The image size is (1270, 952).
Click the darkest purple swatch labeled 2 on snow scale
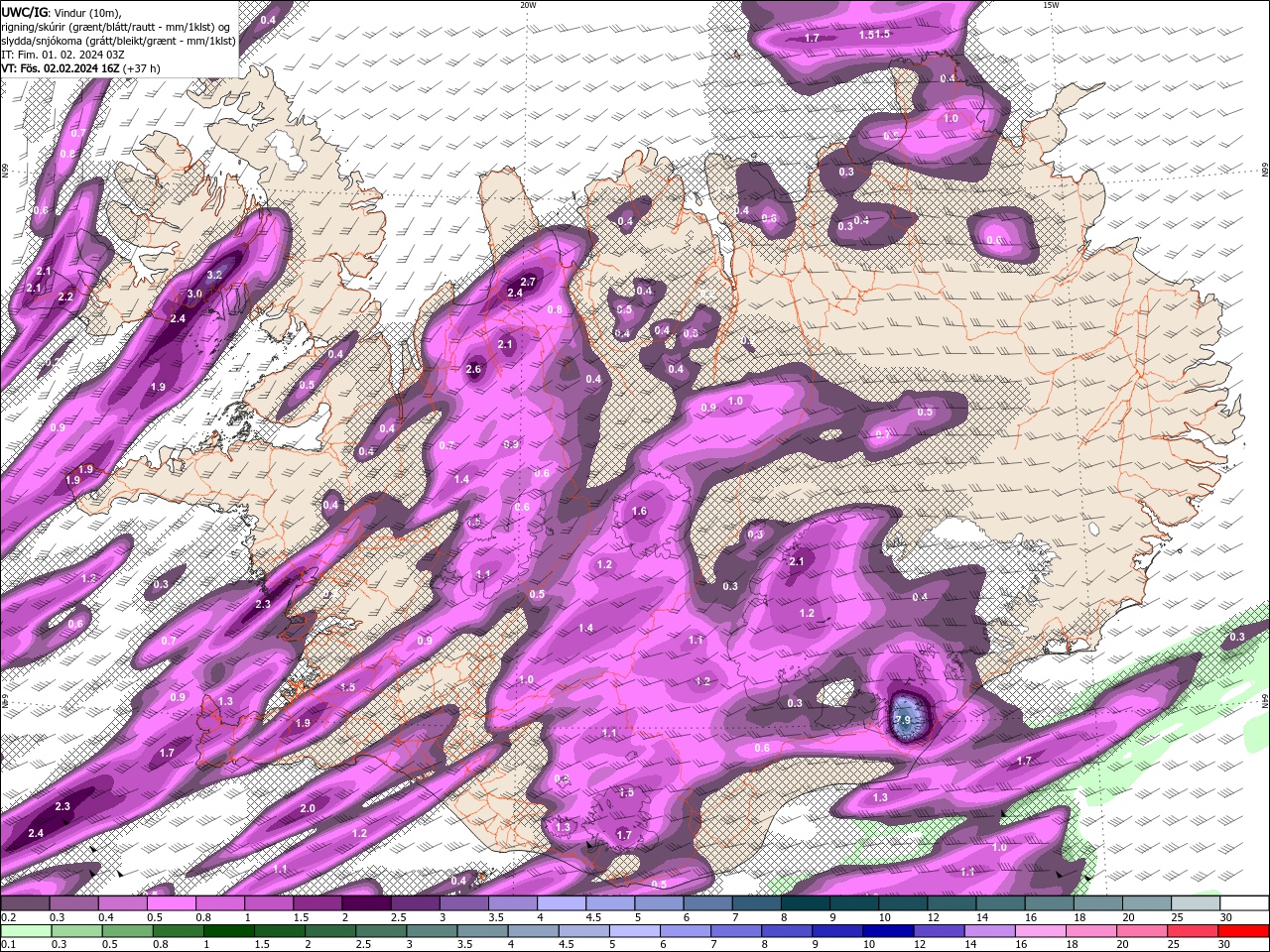point(366,903)
